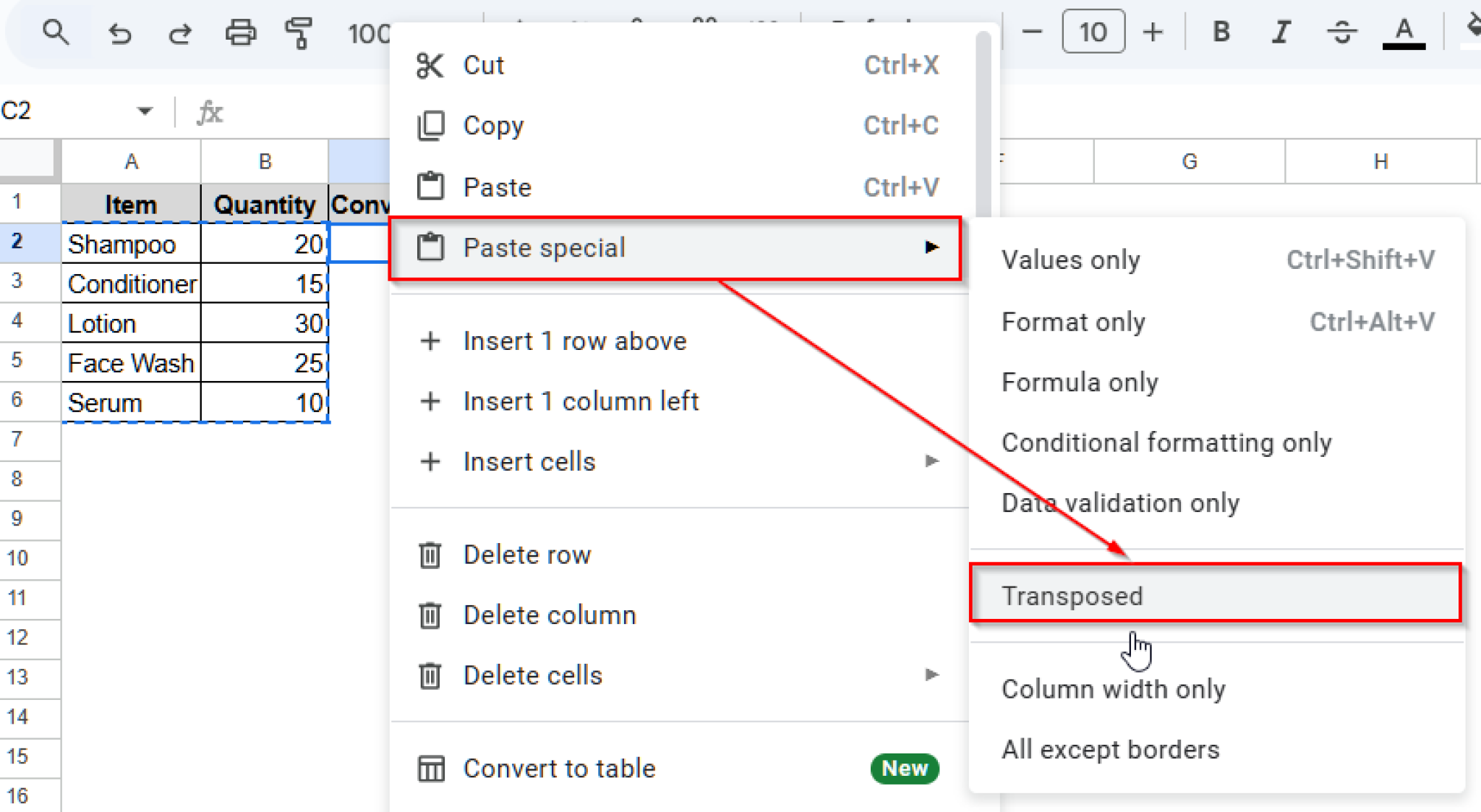Click Convert to table

(560, 768)
